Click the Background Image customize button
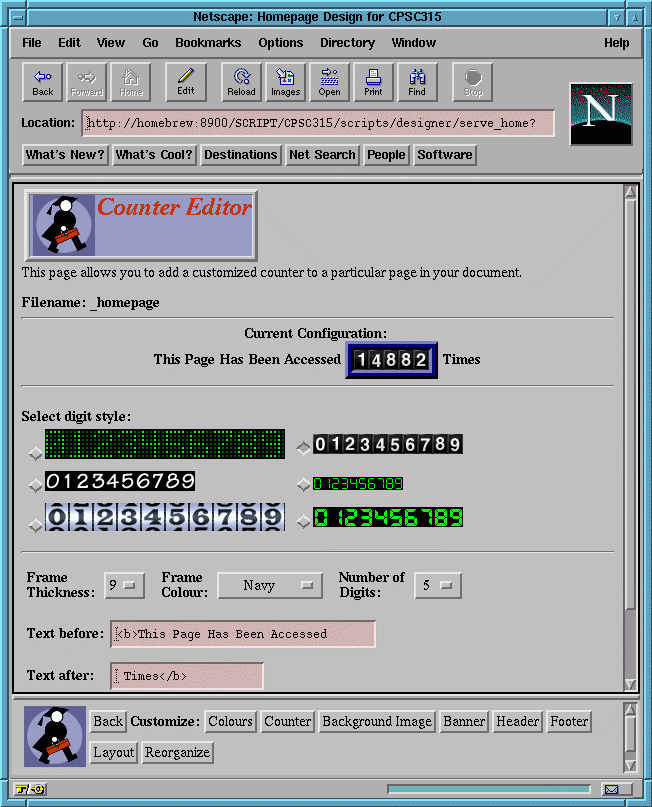 377,722
